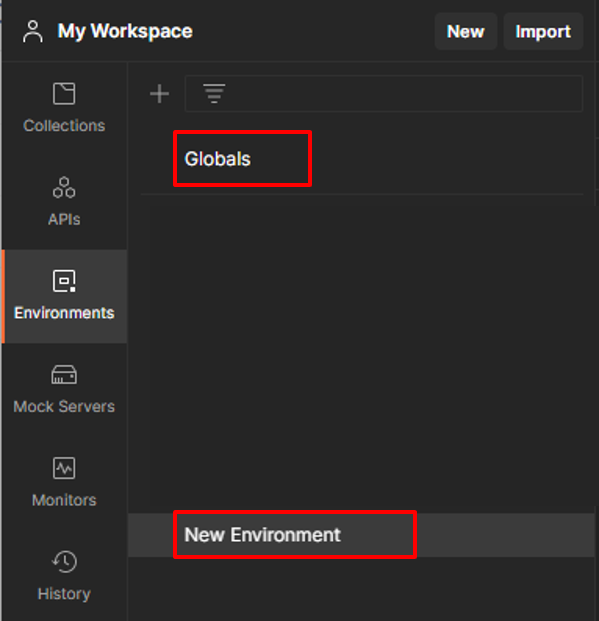Click the New button
Screen dimensions: 599x621
[x=465, y=31]
